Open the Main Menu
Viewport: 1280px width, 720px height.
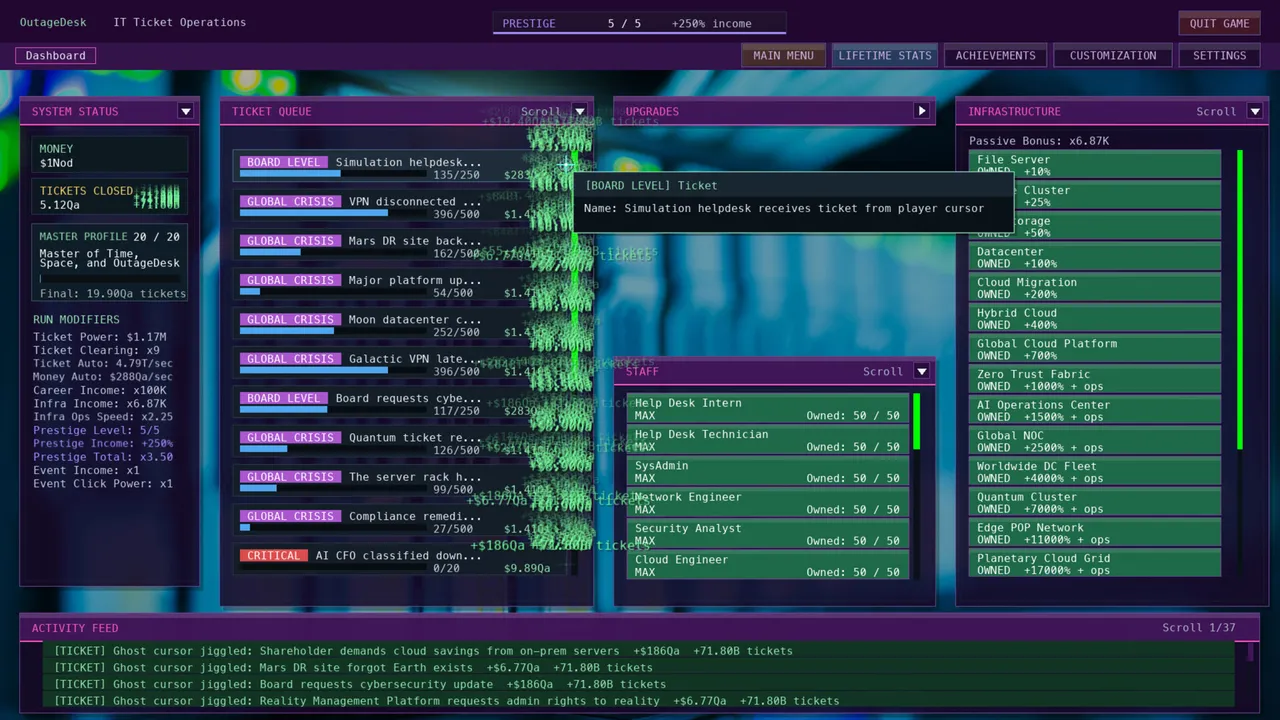[783, 56]
